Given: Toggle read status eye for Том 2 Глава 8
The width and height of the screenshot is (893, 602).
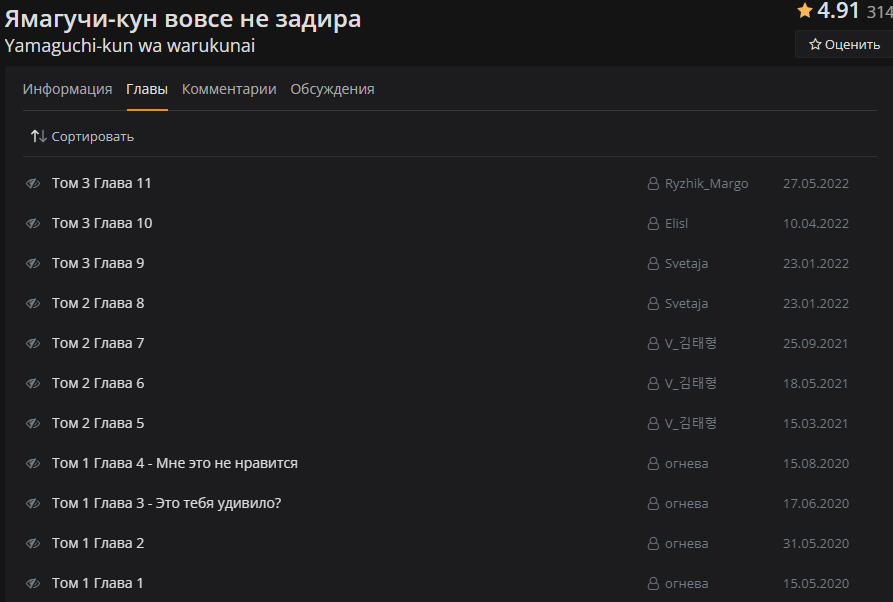Looking at the screenshot, I should coord(33,304).
